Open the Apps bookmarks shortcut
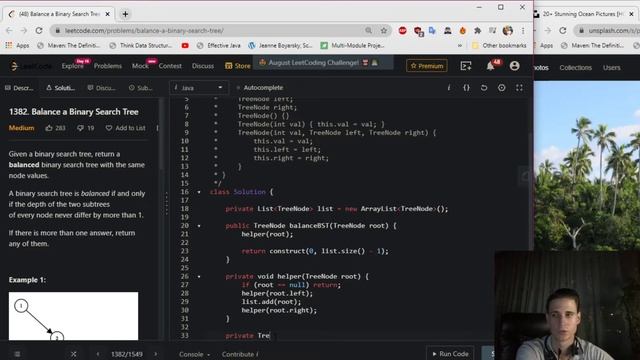This screenshot has height=360, width=640. tap(18, 45)
